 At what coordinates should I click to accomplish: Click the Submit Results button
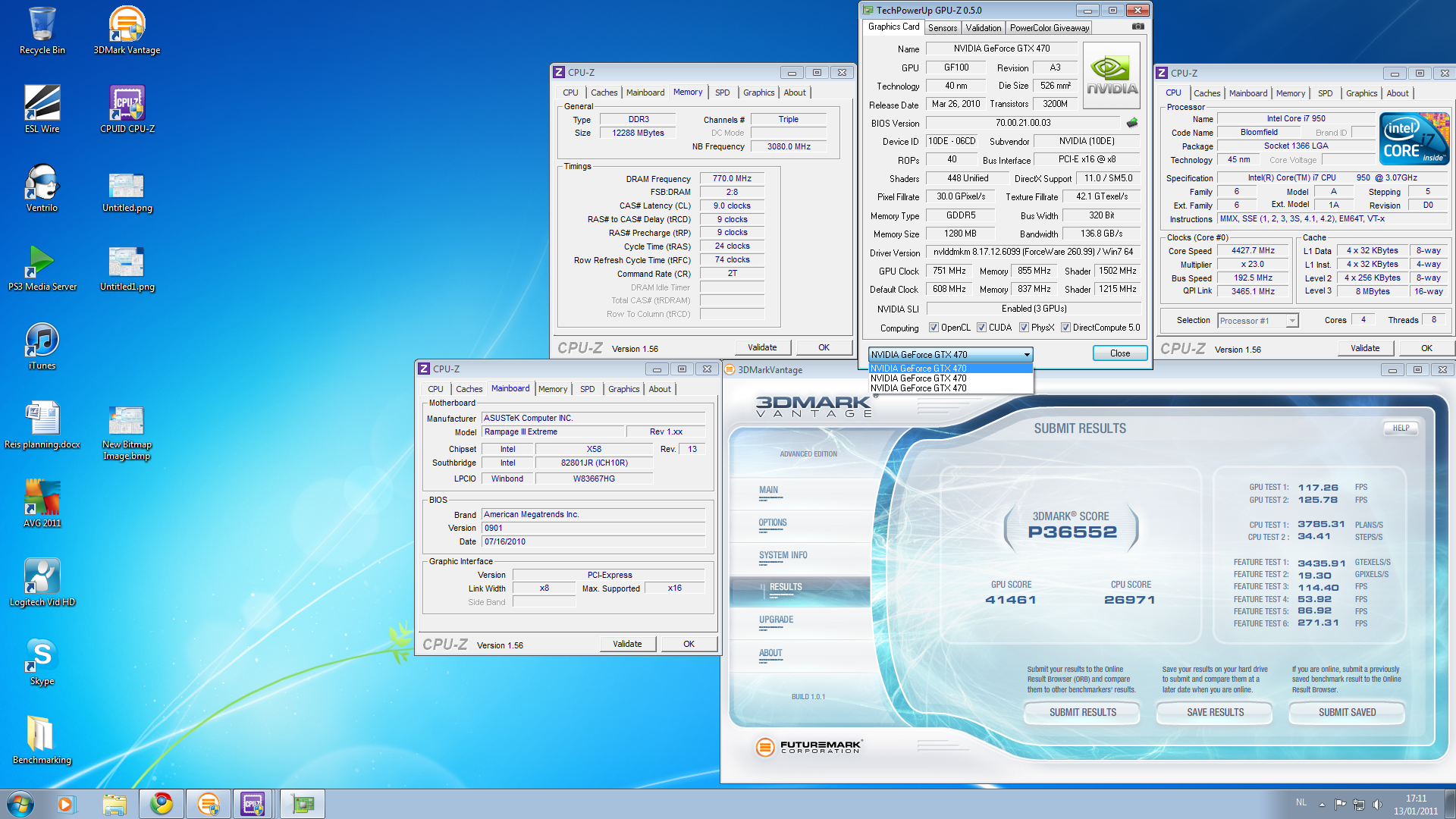(x=1082, y=713)
